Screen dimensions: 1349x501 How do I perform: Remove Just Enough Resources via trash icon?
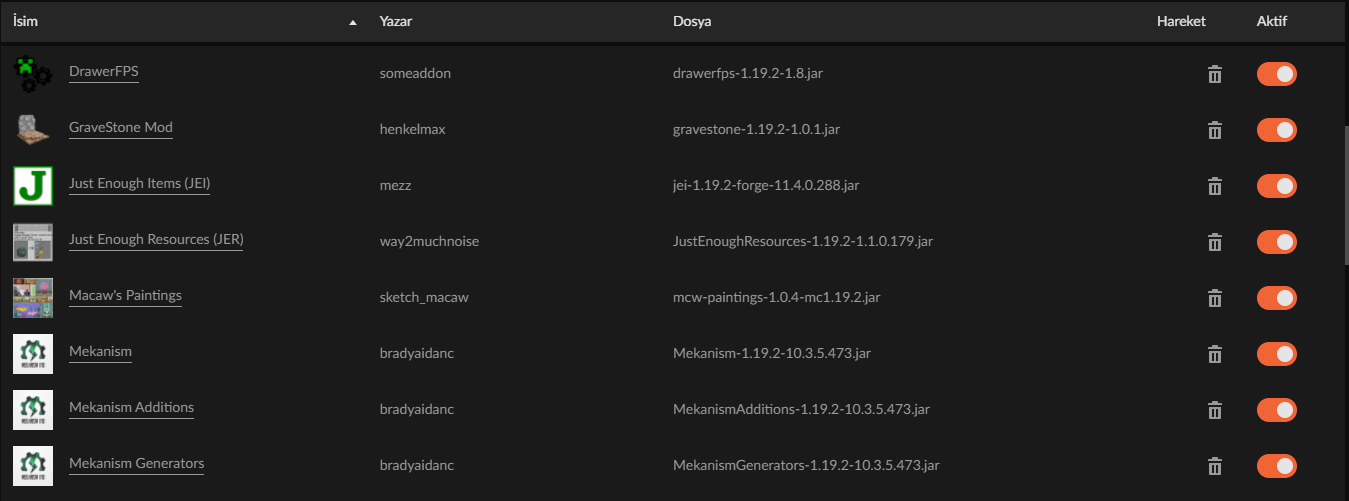[1215, 242]
